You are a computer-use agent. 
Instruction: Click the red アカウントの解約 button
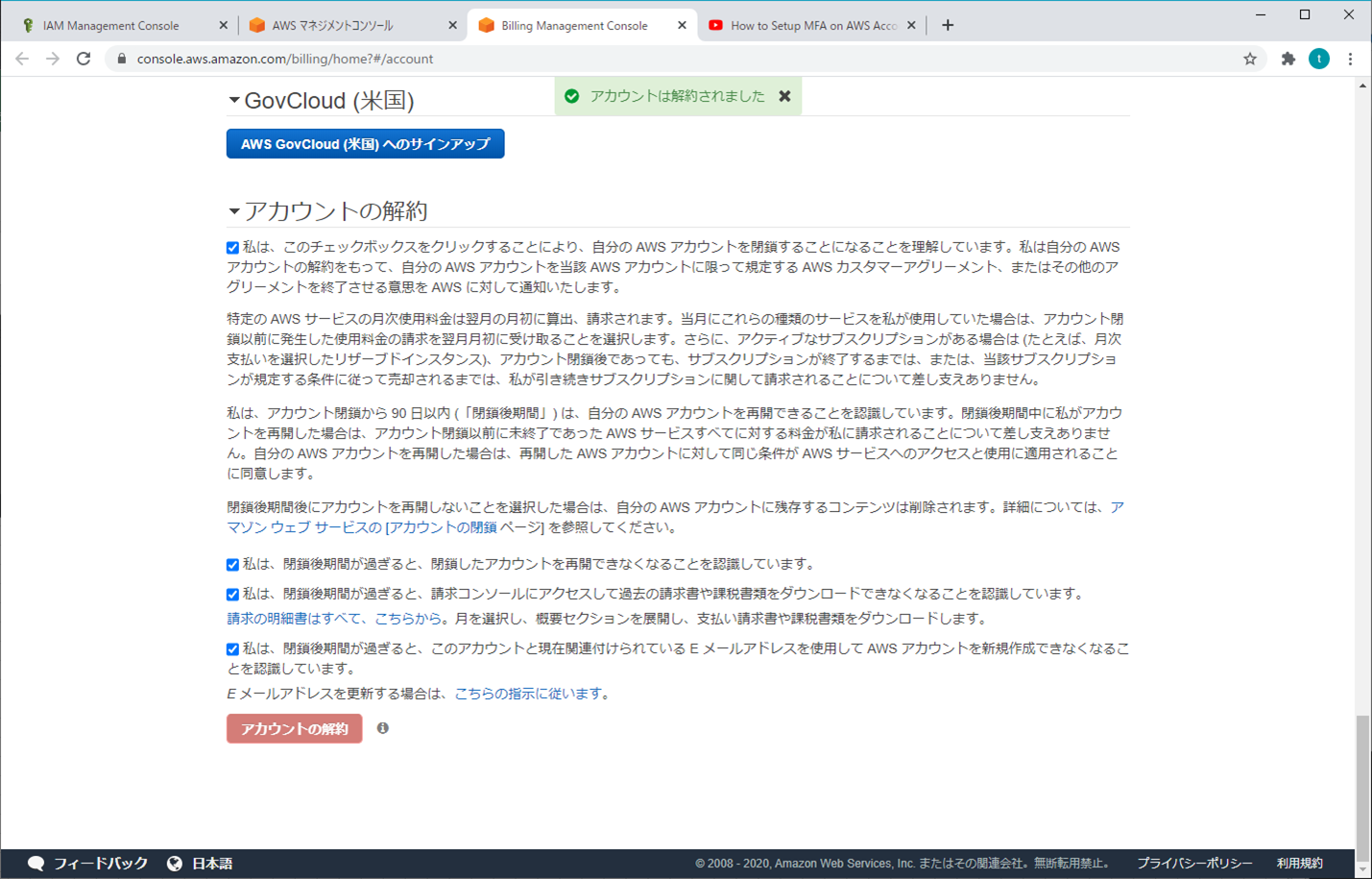click(294, 728)
